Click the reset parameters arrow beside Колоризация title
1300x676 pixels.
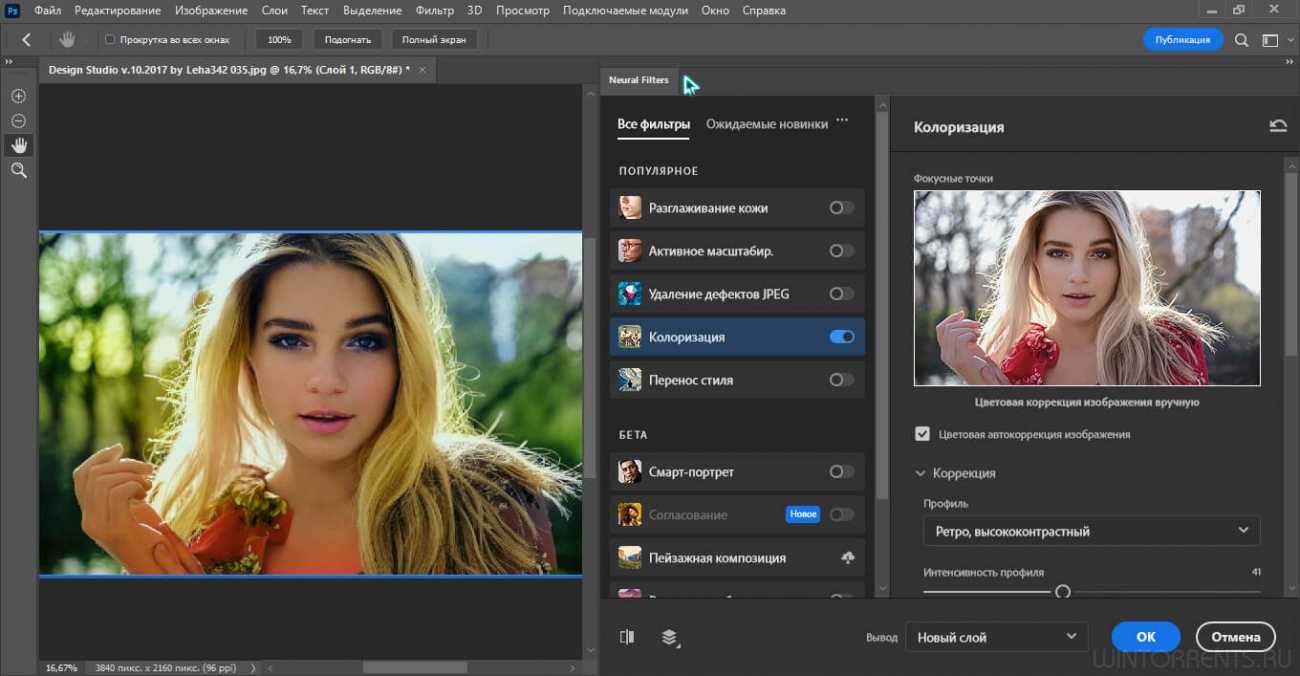tap(1277, 126)
